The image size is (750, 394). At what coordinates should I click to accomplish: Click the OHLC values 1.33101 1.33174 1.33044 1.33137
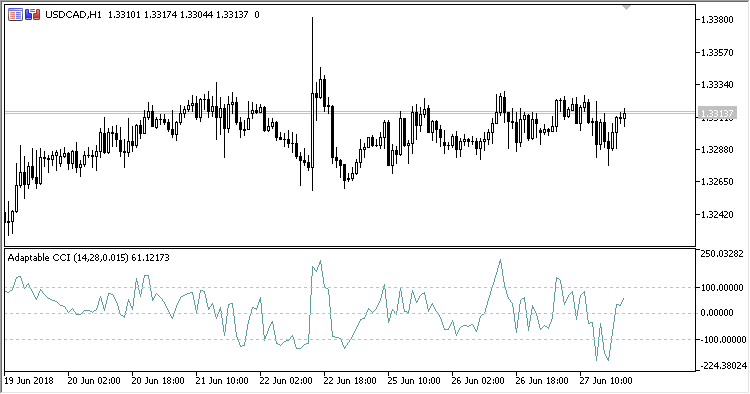pos(178,15)
